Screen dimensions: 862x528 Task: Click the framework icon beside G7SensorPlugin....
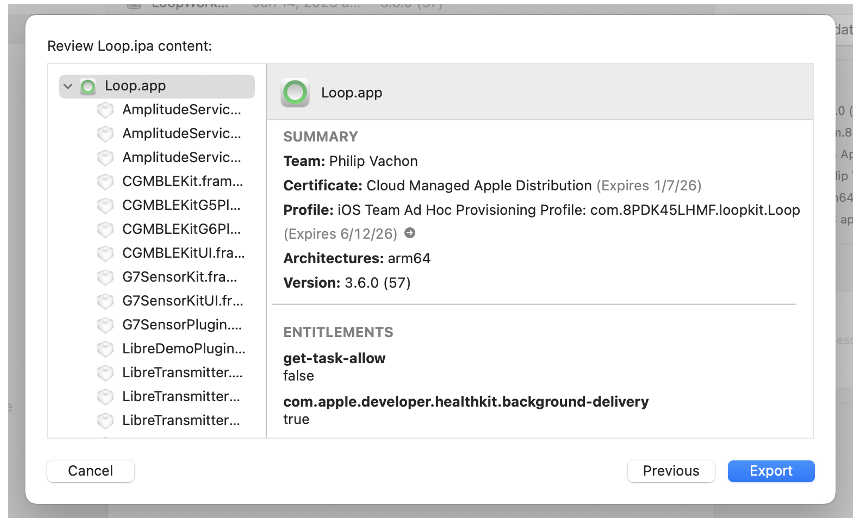click(105, 325)
